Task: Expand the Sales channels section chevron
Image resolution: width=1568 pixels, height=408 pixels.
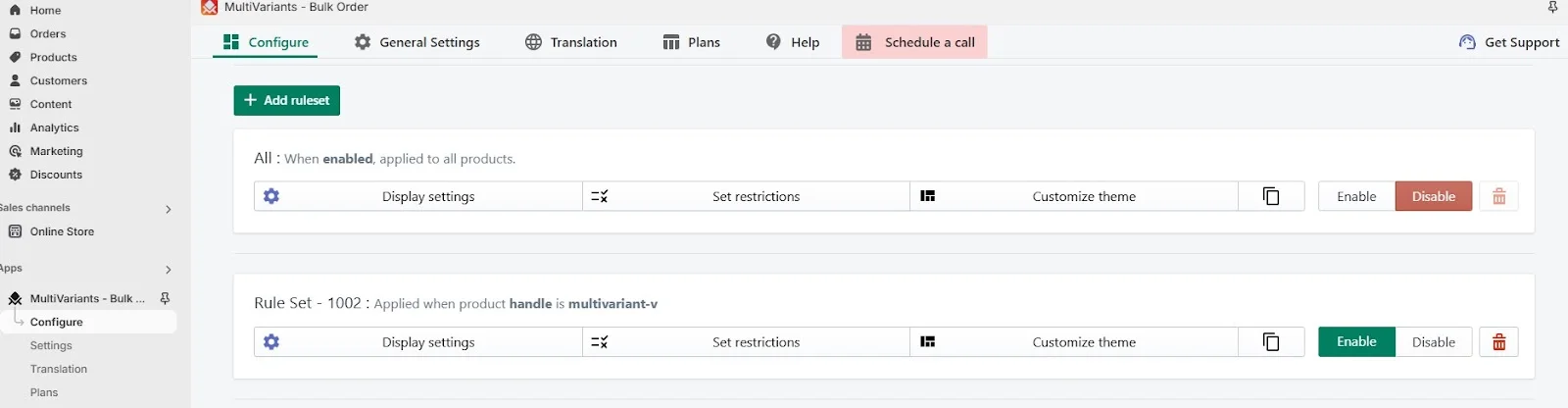Action: (169, 209)
